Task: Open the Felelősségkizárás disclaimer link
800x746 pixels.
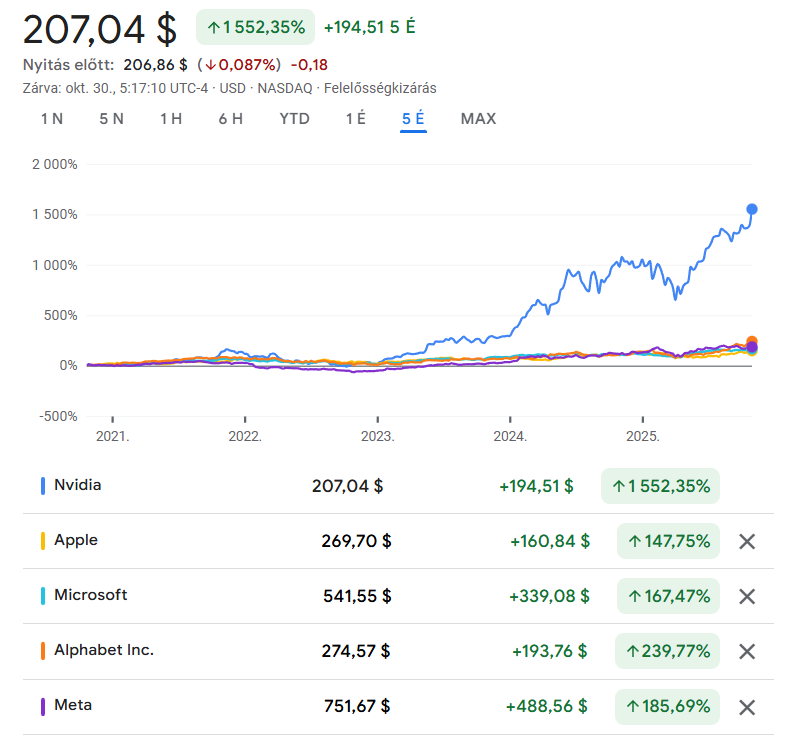Action: [380, 88]
